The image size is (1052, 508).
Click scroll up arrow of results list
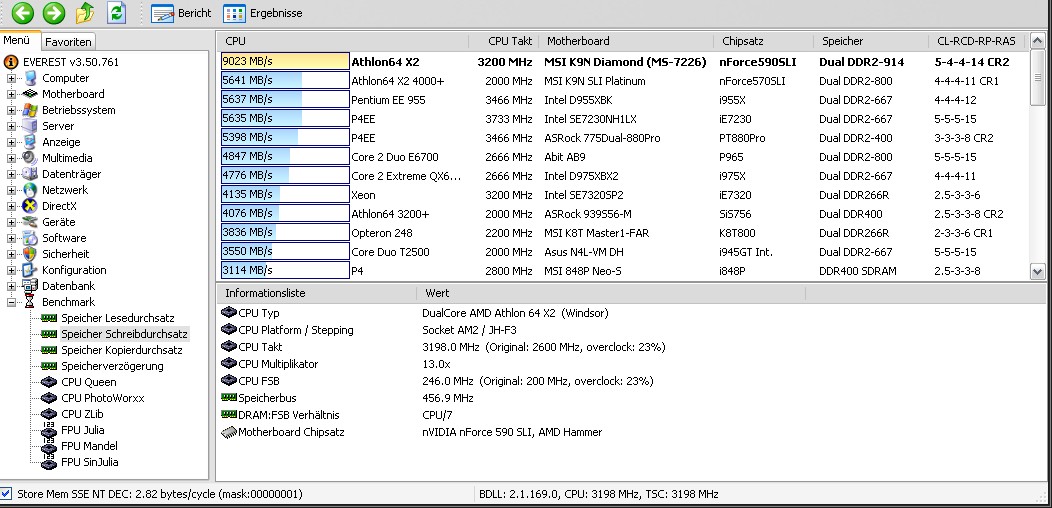(x=1037, y=40)
